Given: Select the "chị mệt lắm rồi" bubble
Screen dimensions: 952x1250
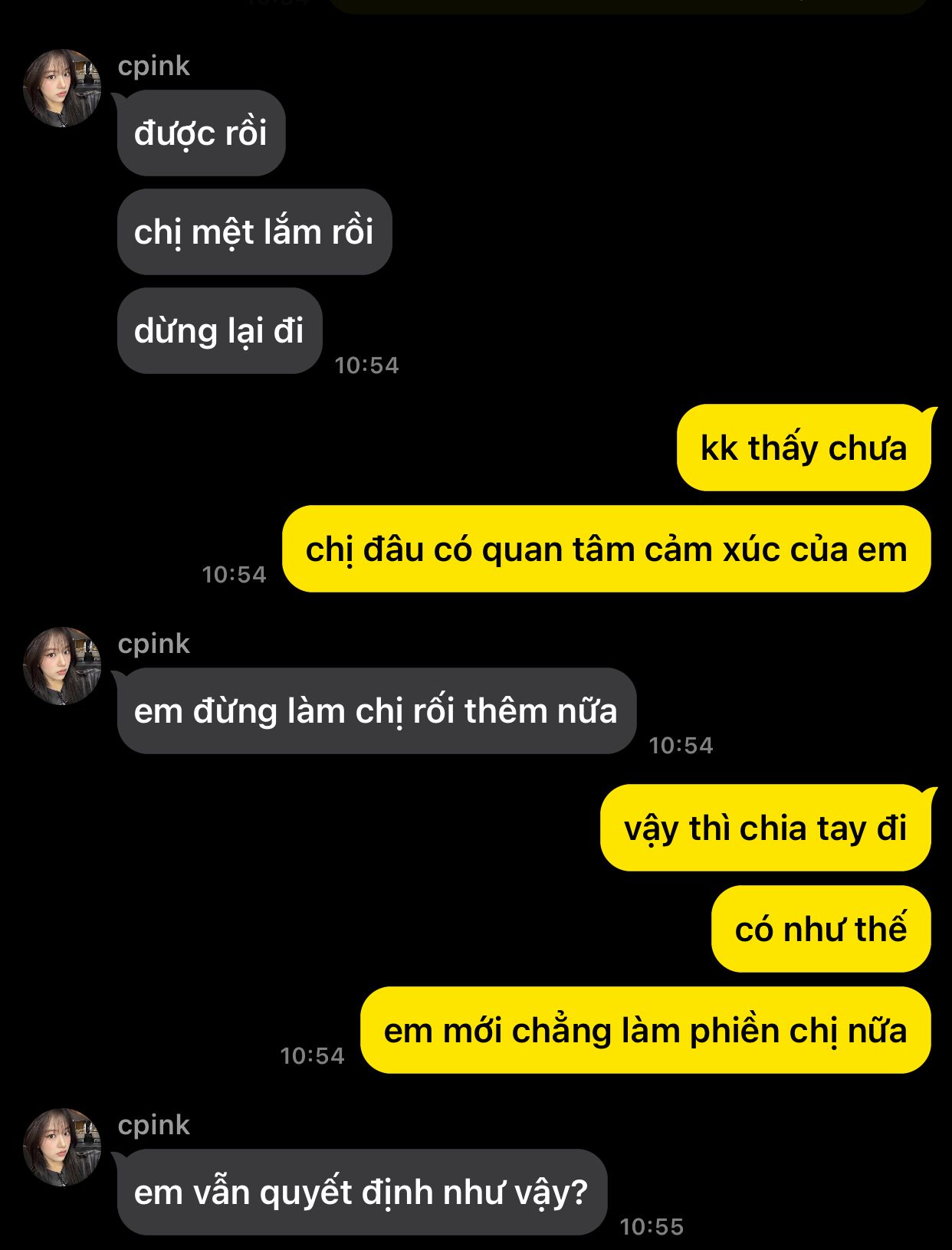Looking at the screenshot, I should (254, 232).
